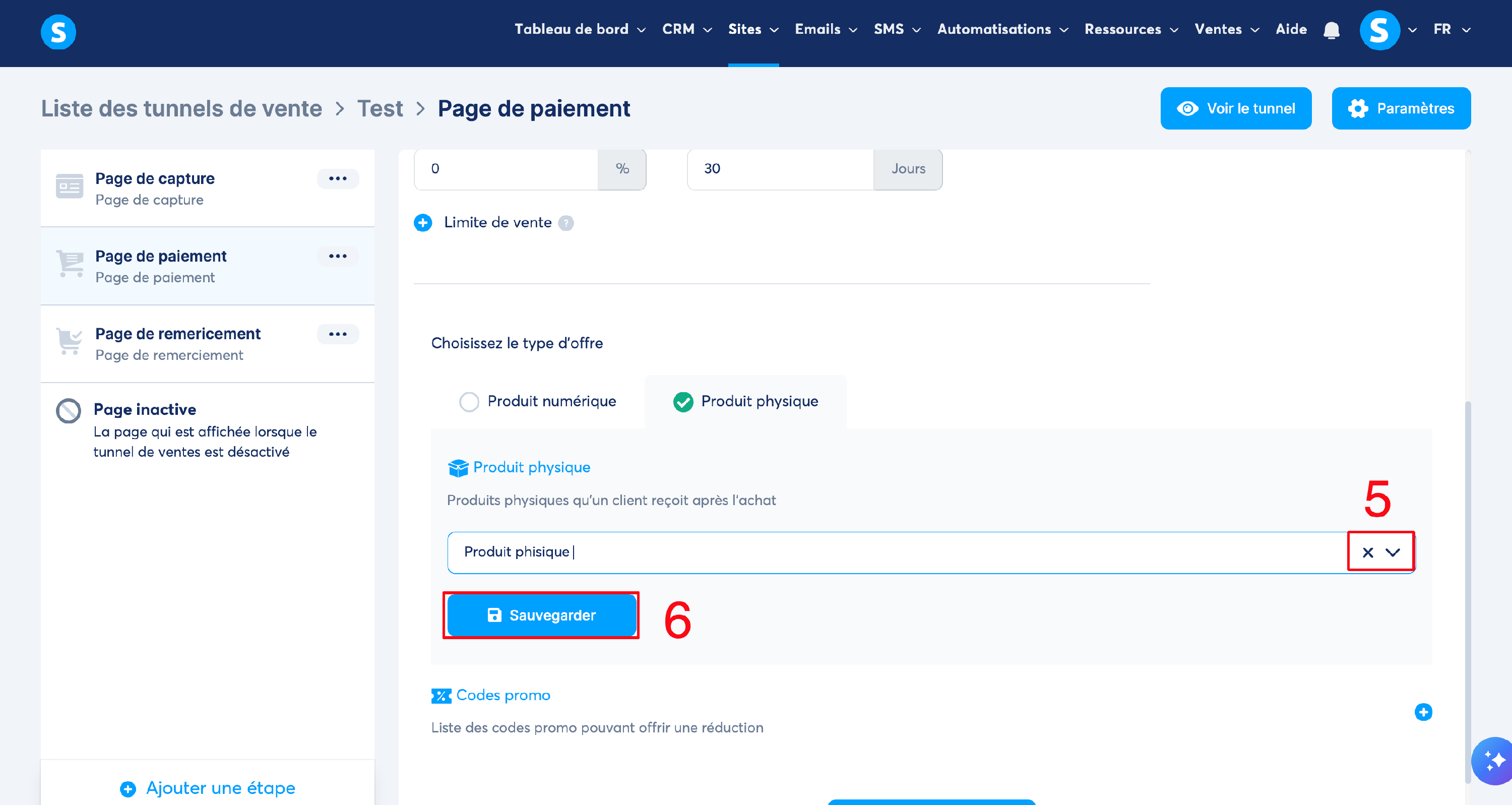Click the notification bell icon
This screenshot has width=1512, height=805.
pyautogui.click(x=1331, y=30)
